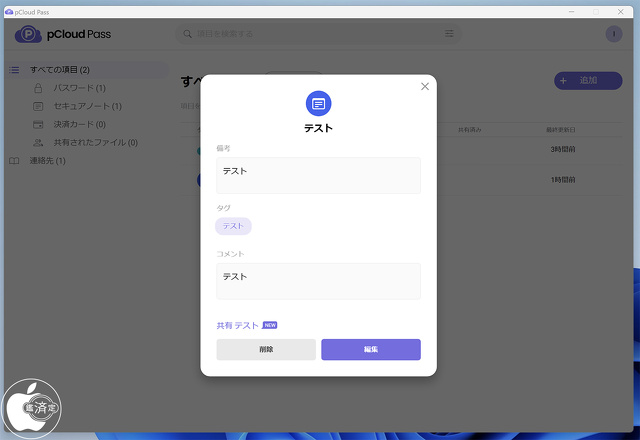Click the 編集 button
The width and height of the screenshot is (640, 440).
[371, 349]
